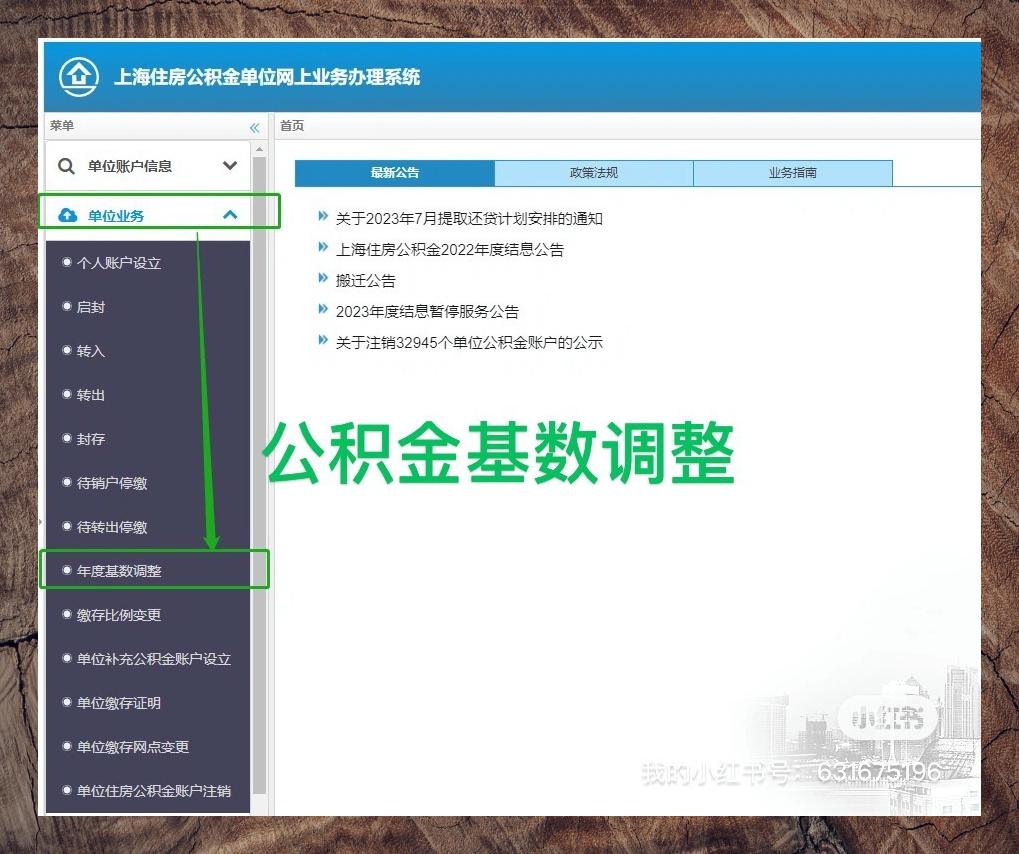1019x854 pixels.
Task: Select 缴存比例变更 in the sidebar
Action: click(x=119, y=615)
